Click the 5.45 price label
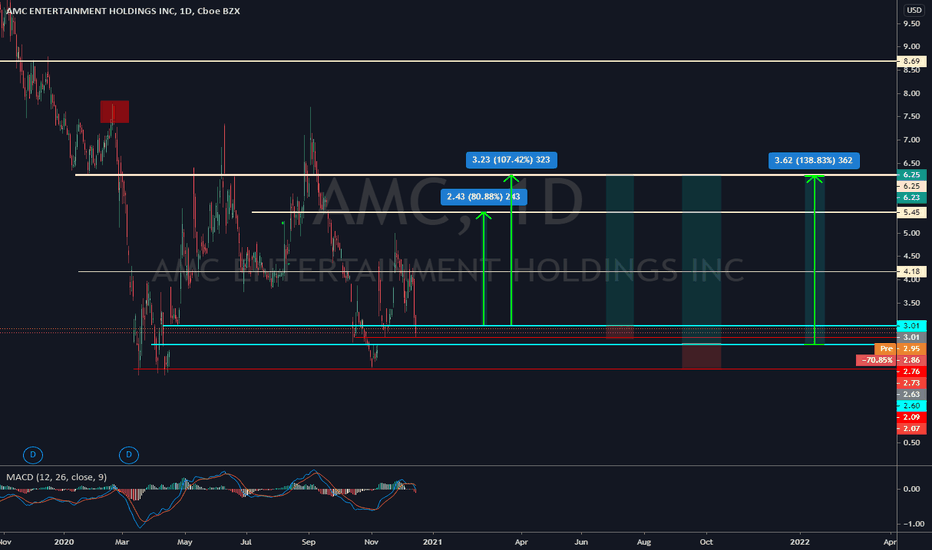Viewport: 932px width, 550px height. click(911, 212)
